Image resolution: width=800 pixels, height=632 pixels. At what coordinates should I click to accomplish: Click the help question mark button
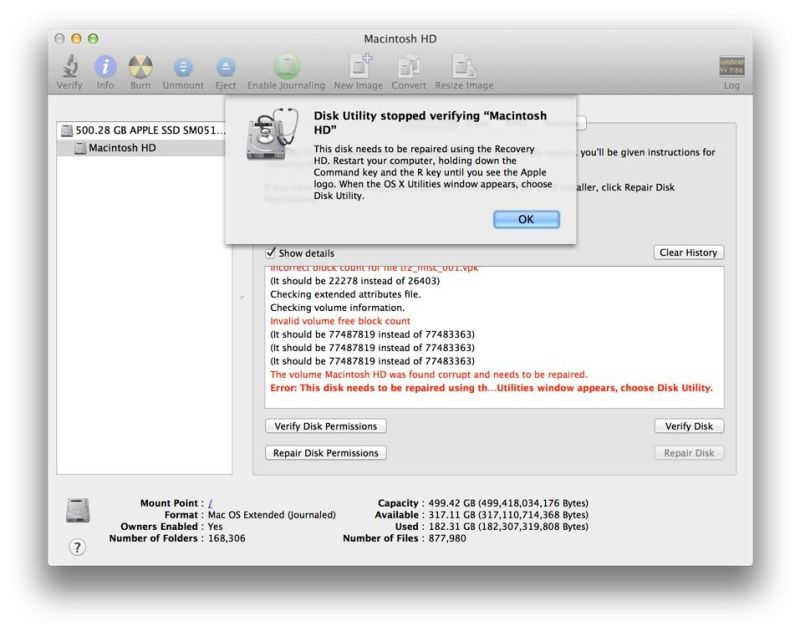(77, 547)
